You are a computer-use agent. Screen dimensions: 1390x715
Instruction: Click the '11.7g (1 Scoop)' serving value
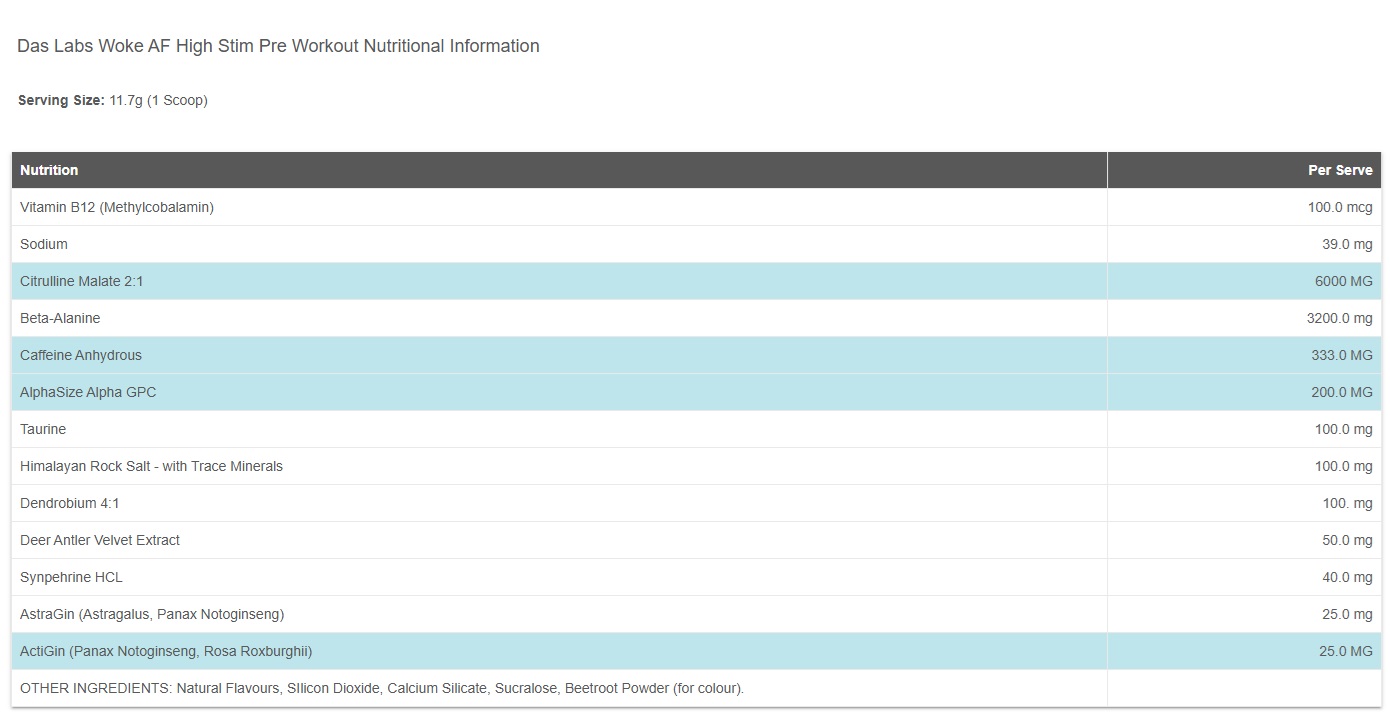[x=159, y=100]
